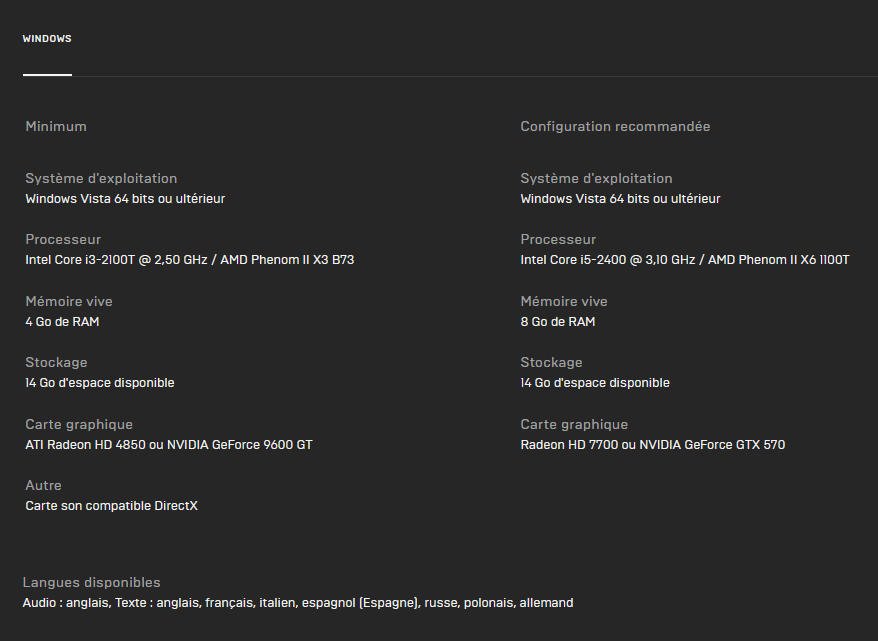Click ATI Radeon HD 4850 graphics text

(169, 445)
